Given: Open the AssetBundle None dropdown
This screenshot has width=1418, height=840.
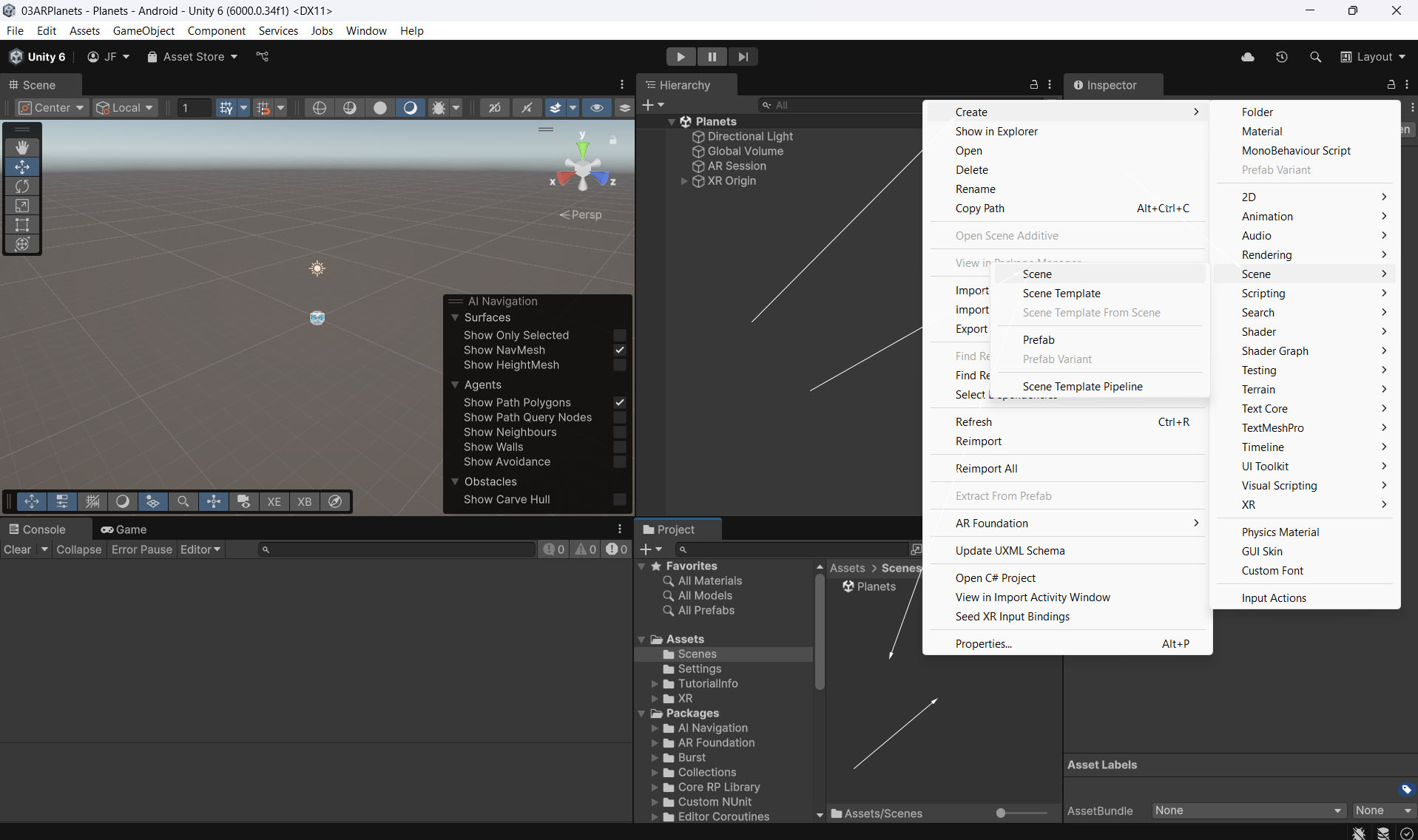Looking at the screenshot, I should click(x=1248, y=810).
